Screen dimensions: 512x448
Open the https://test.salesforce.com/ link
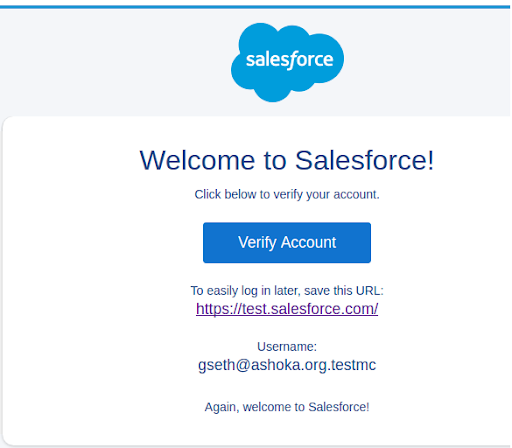287,309
